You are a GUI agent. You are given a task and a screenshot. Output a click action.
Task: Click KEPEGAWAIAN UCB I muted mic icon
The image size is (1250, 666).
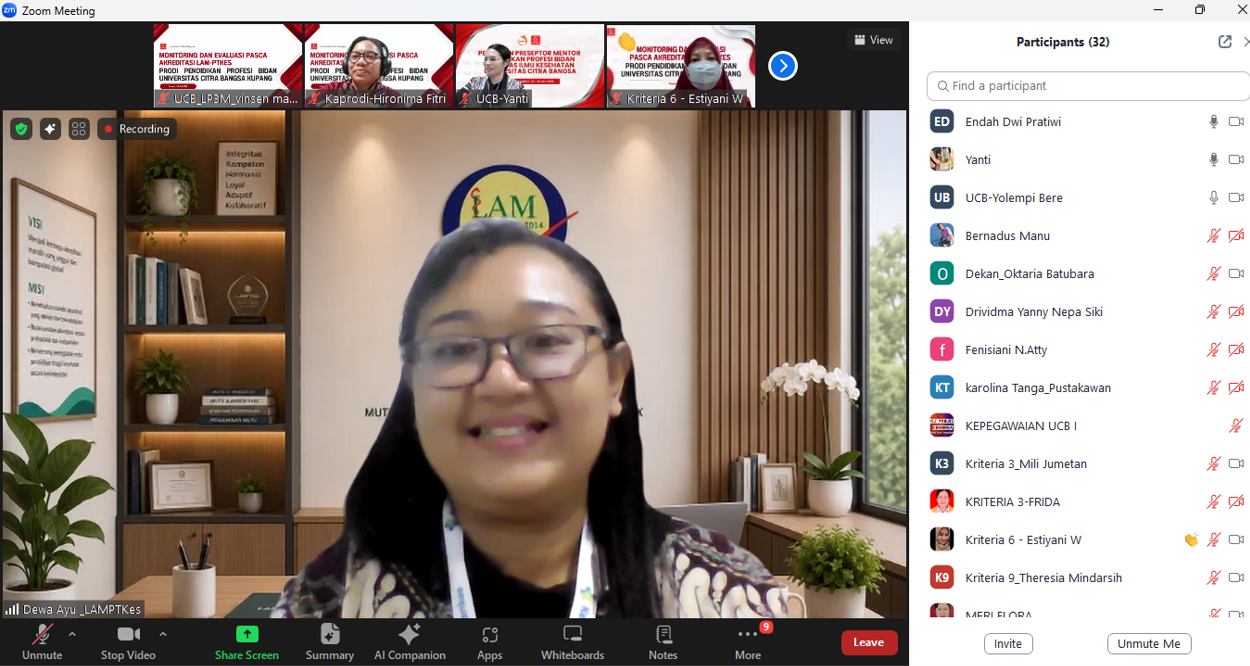(x=1236, y=426)
